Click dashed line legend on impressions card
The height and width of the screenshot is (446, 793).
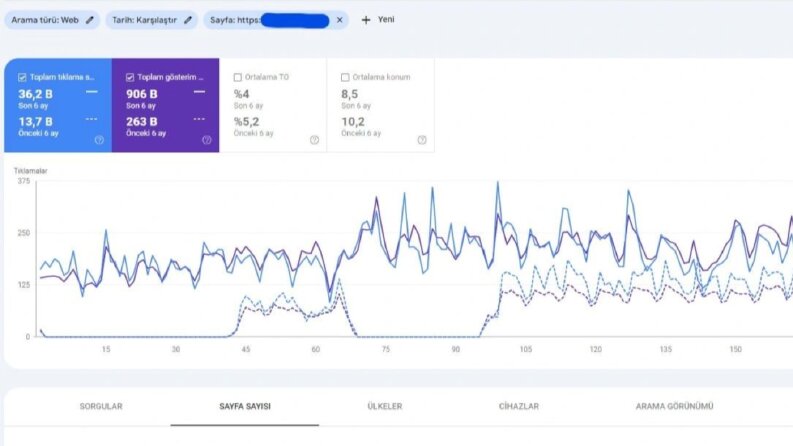[x=199, y=119]
